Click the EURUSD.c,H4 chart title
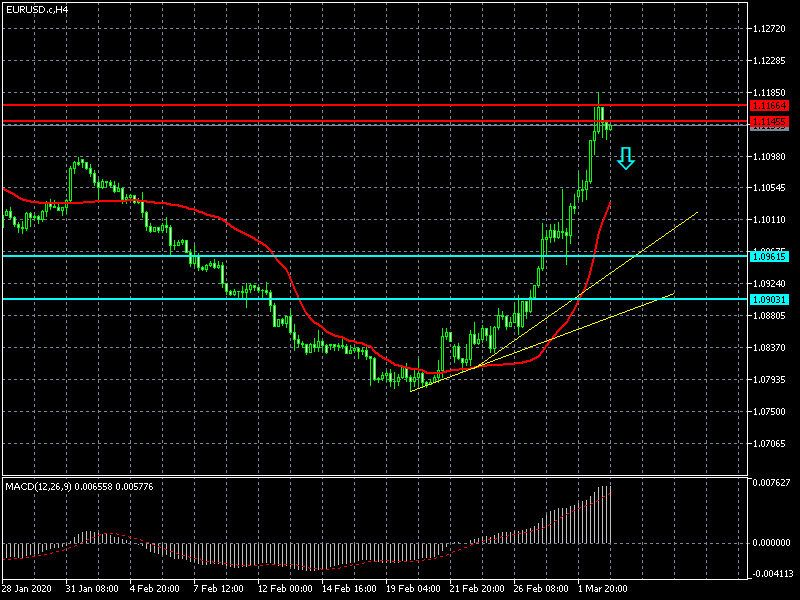 [x=37, y=9]
